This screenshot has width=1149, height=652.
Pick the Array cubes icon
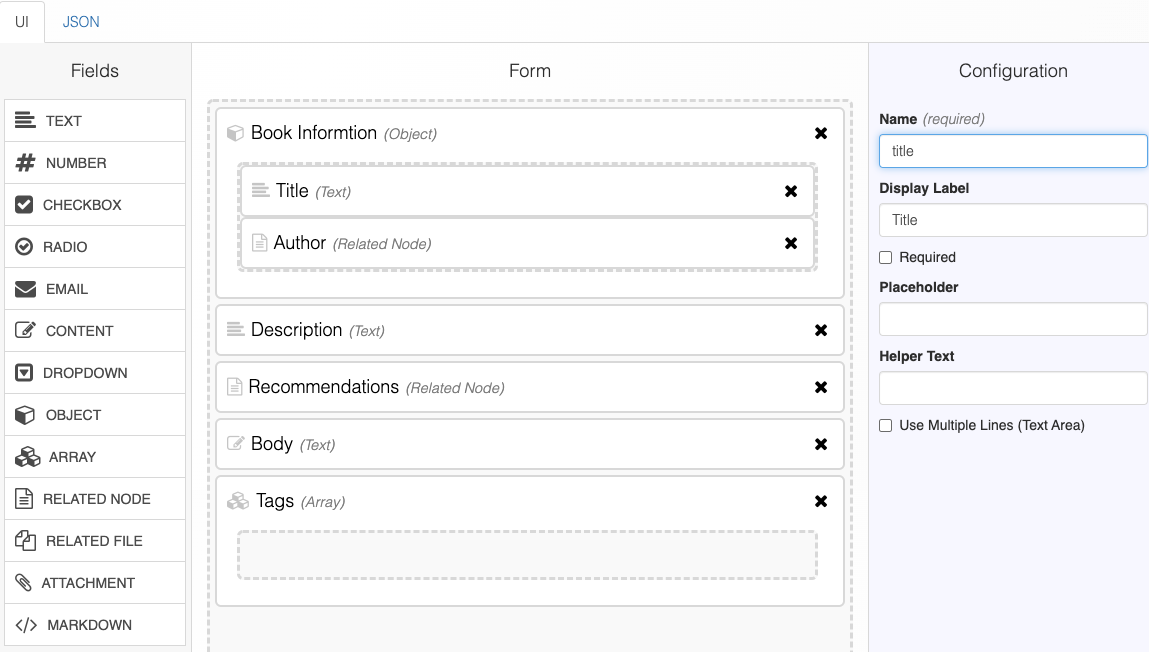click(27, 457)
